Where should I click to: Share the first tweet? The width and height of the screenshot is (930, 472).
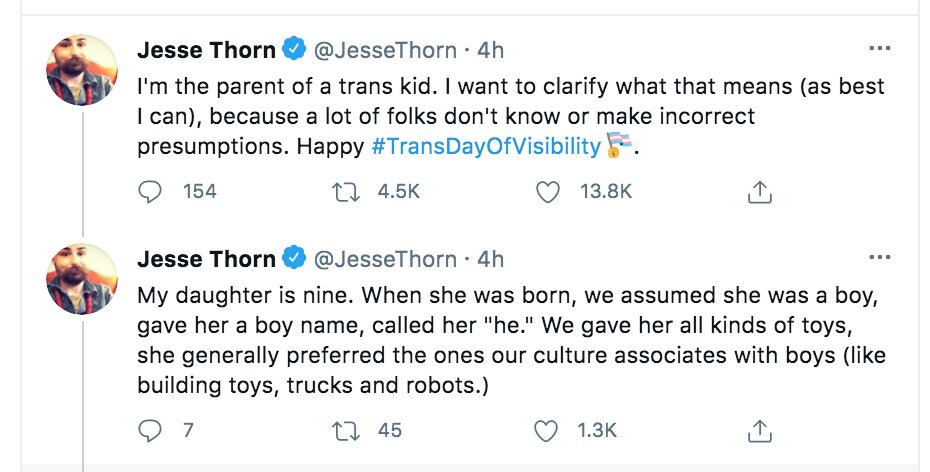[x=759, y=191]
